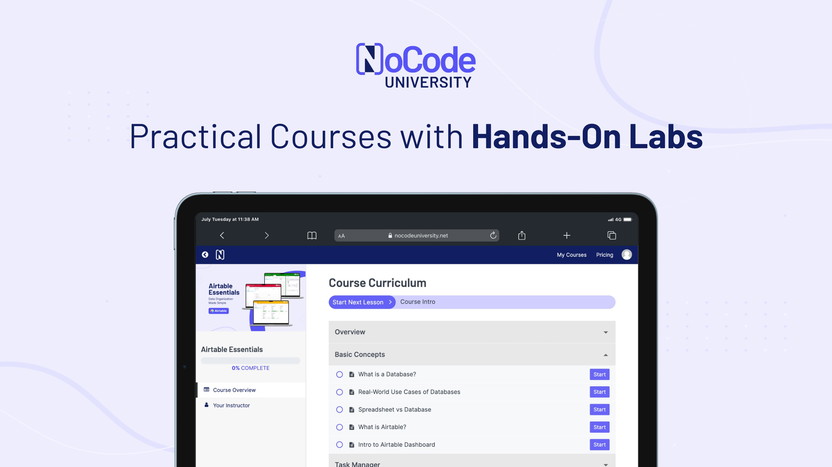Click the user profile avatar
The height and width of the screenshot is (467, 832).
pyautogui.click(x=627, y=255)
